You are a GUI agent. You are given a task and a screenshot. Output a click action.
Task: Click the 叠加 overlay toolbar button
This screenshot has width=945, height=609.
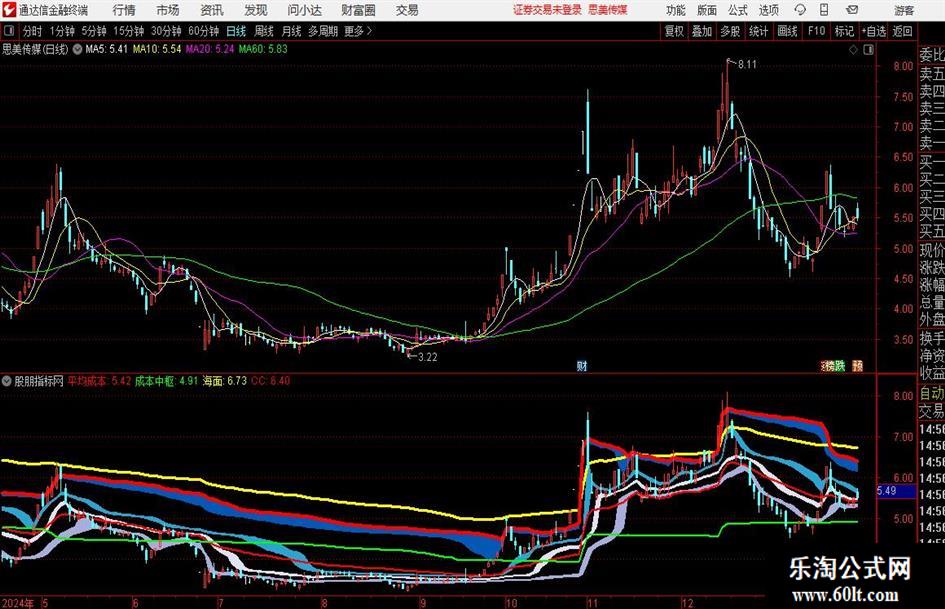click(702, 31)
